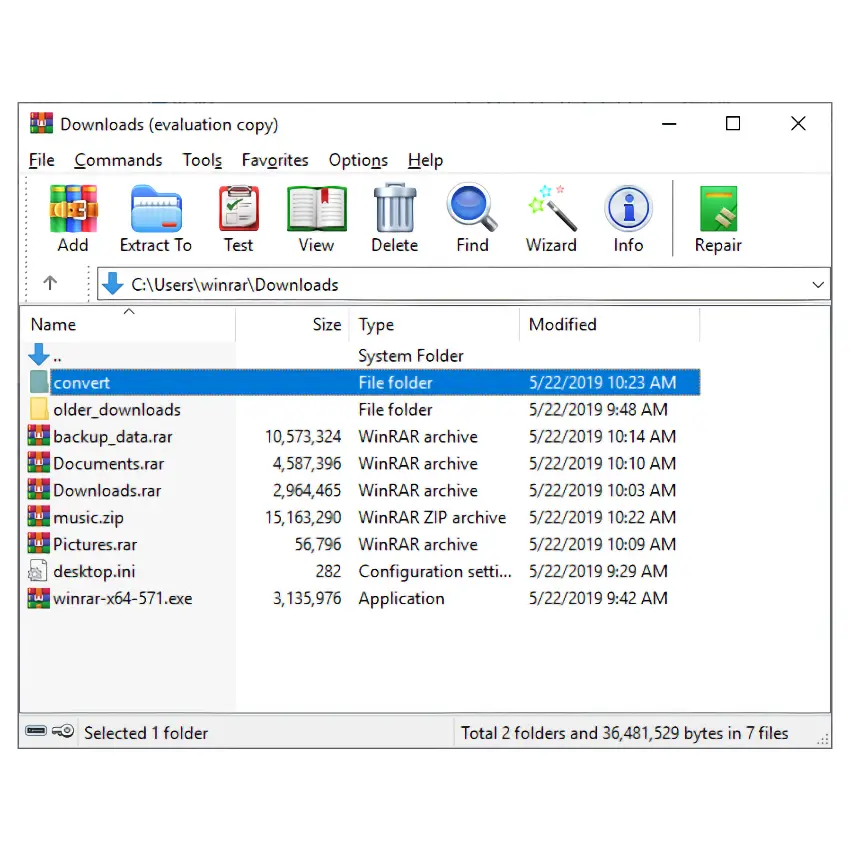Click the C:\Users\winrar\Downloads path field
Screen dimensions: 850x850
click(x=463, y=284)
